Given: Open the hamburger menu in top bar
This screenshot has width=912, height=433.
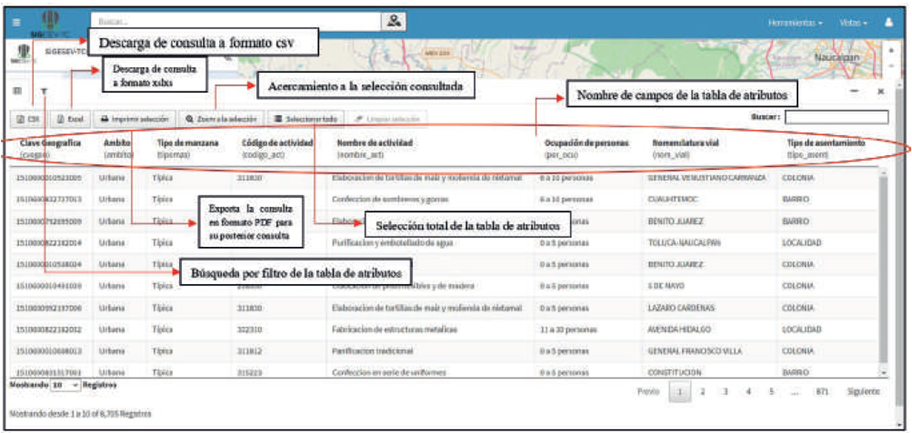Looking at the screenshot, I should point(16,20).
